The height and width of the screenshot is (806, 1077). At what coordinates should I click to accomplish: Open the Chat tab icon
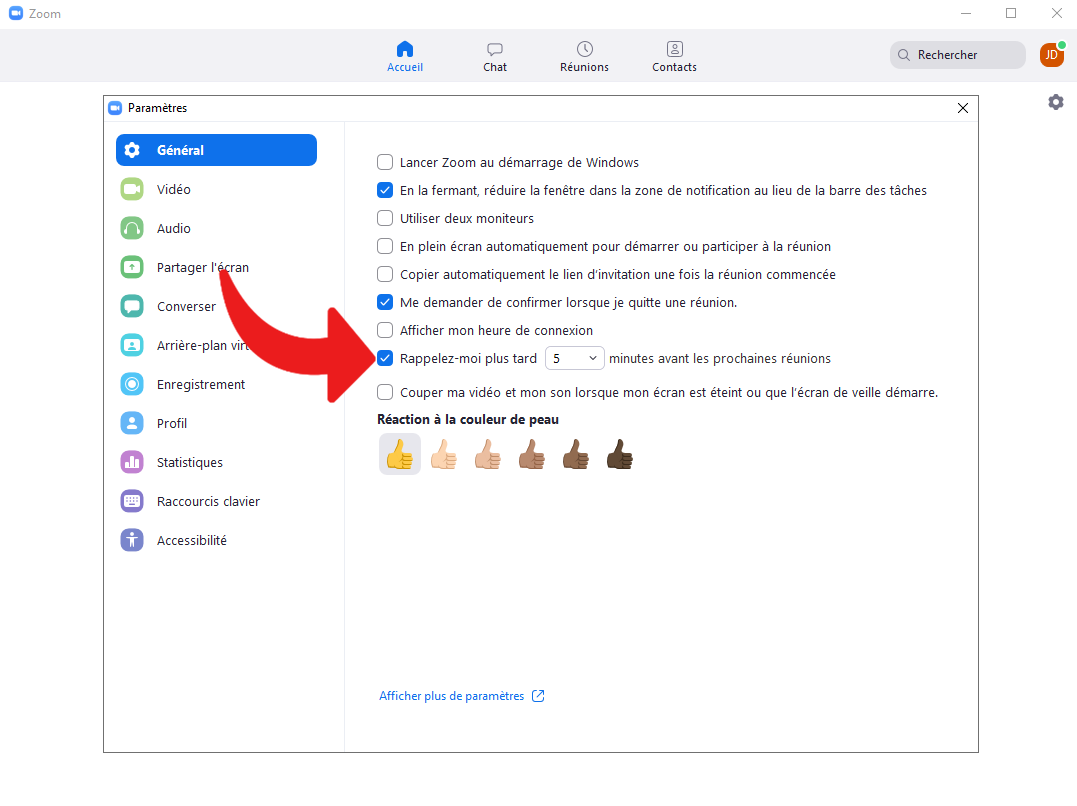495,49
